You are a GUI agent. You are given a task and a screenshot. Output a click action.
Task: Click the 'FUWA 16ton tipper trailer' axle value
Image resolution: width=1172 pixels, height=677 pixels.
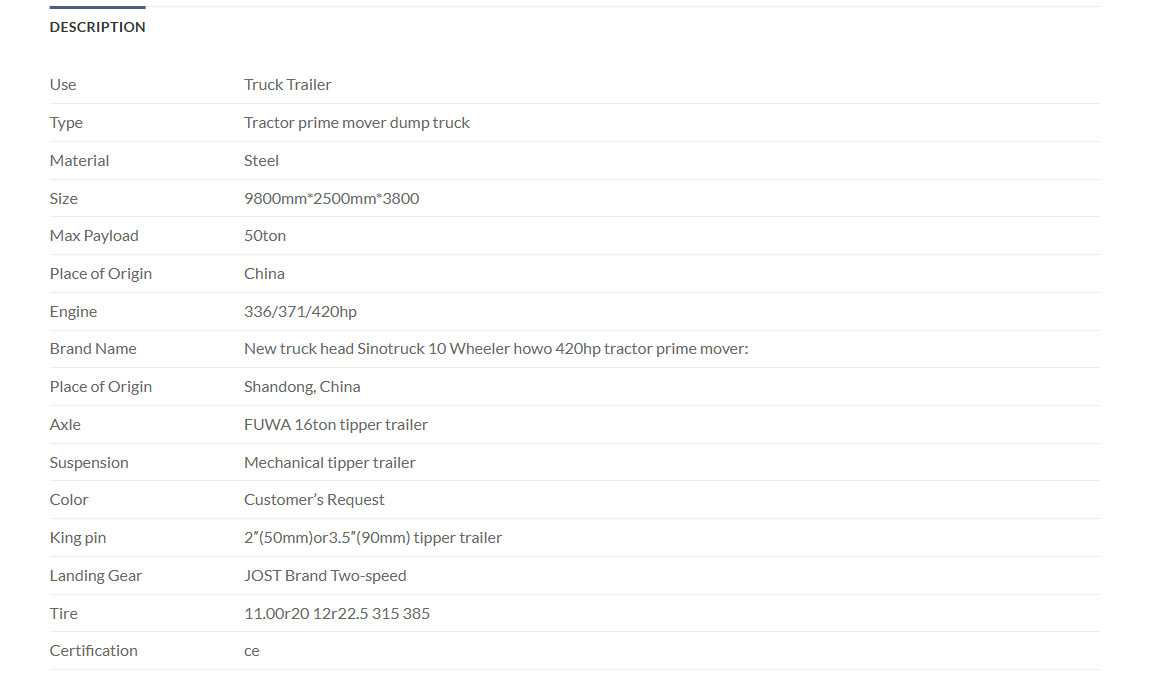coord(336,424)
